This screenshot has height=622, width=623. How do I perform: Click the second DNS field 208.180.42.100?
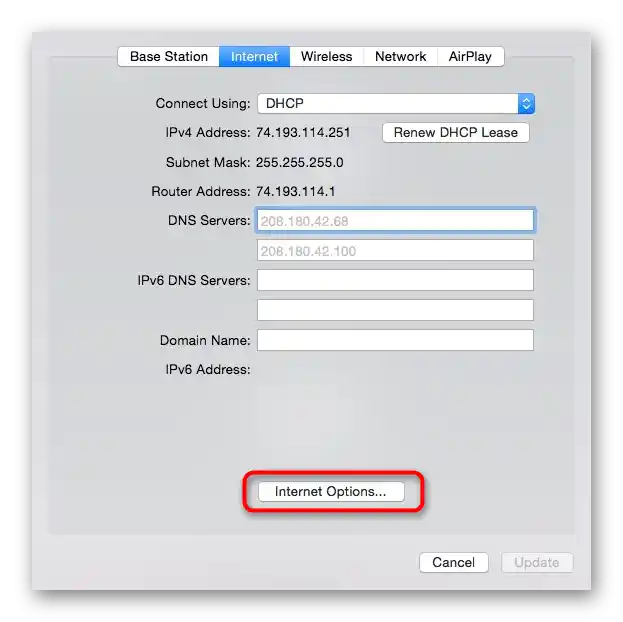click(x=395, y=250)
